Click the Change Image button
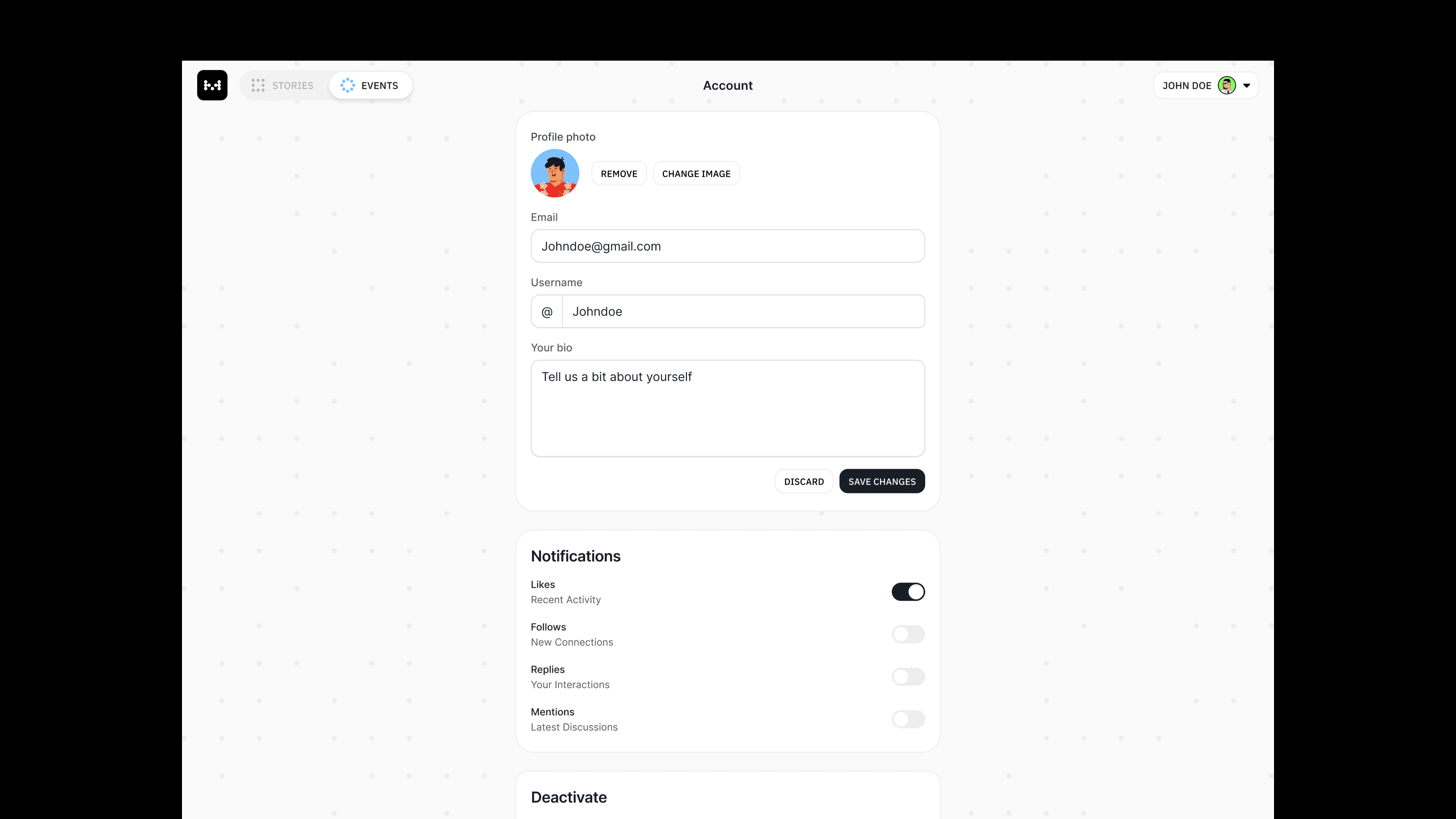1456x819 pixels. click(697, 174)
